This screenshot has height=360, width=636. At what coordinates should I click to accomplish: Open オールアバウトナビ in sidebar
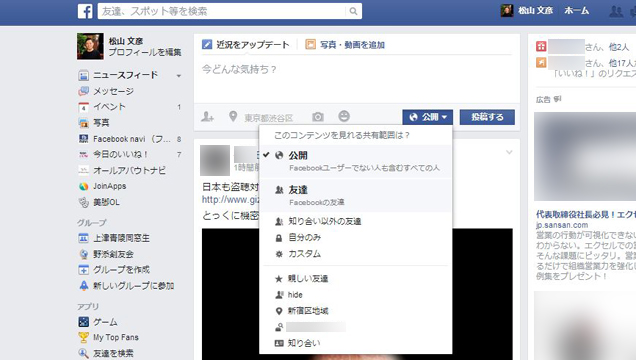point(129,170)
